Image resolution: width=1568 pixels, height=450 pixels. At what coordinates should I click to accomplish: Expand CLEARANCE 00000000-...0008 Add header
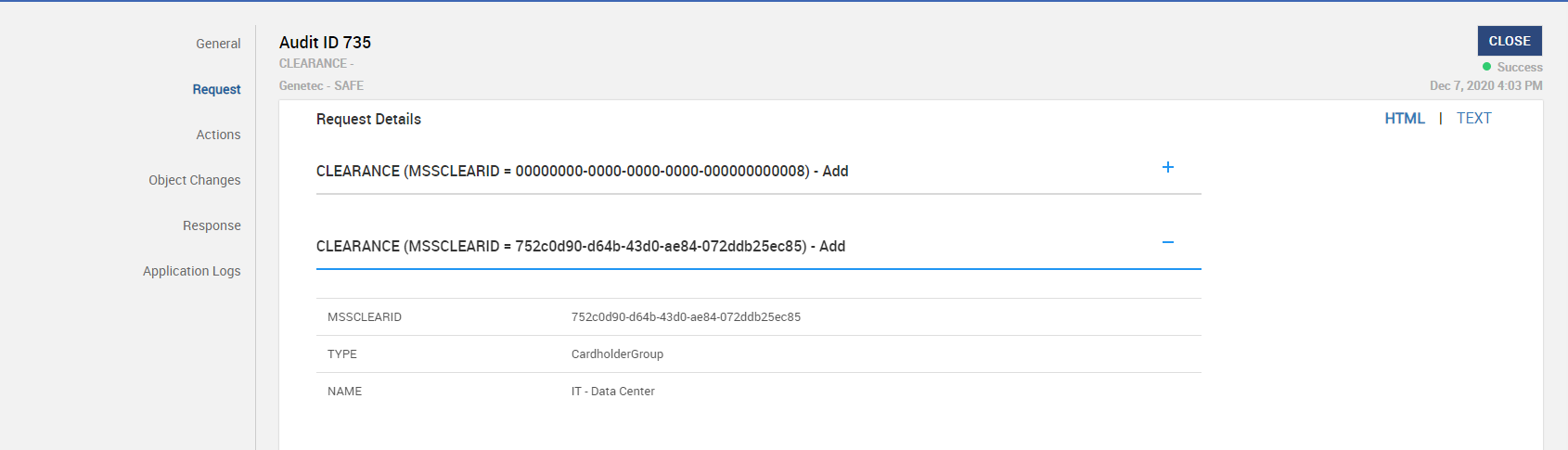[x=582, y=171]
